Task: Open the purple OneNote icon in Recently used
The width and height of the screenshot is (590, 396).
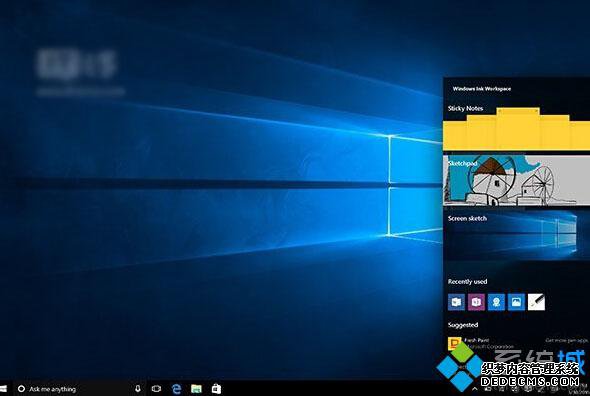Action: click(x=476, y=302)
